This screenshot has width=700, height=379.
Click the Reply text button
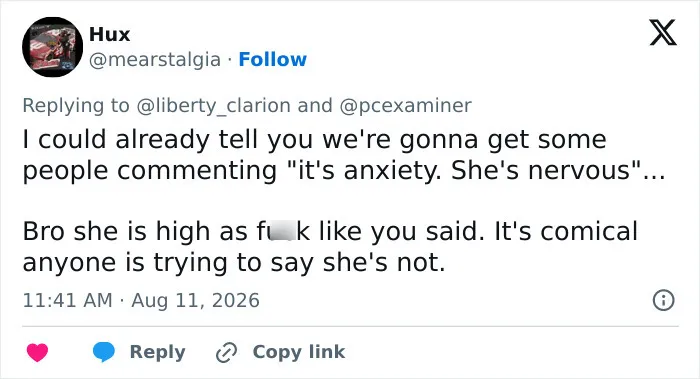click(158, 352)
